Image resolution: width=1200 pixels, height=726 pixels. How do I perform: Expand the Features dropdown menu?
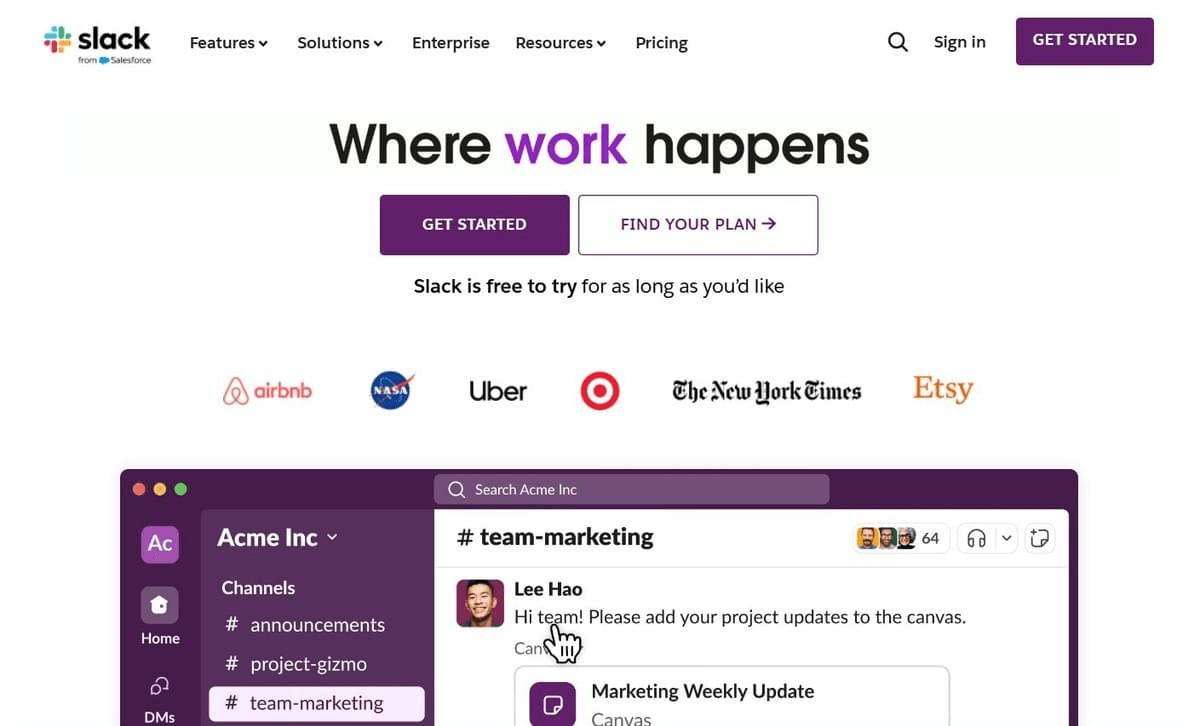pos(228,43)
